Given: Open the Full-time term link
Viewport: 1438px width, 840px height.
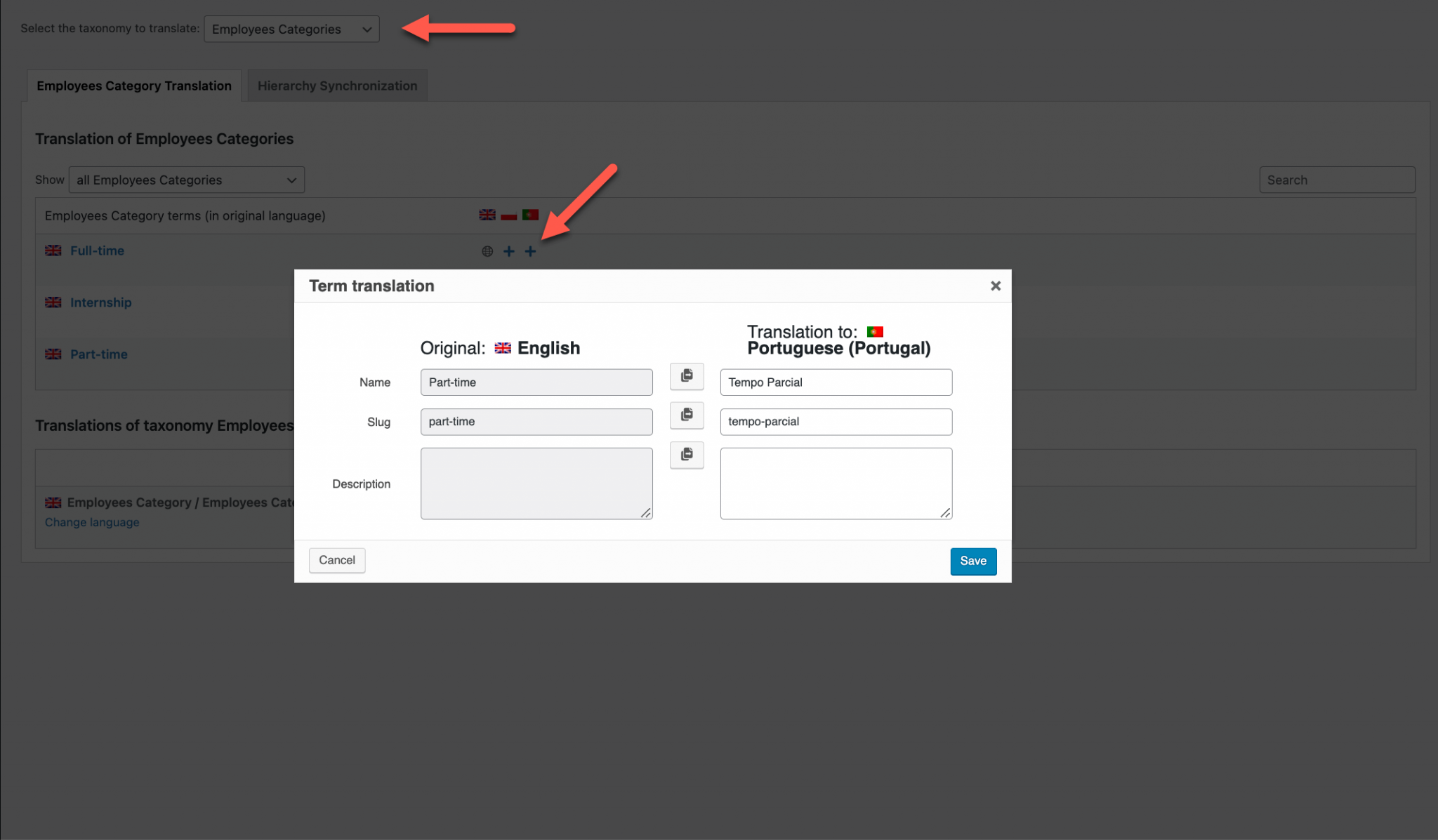Looking at the screenshot, I should coord(97,251).
